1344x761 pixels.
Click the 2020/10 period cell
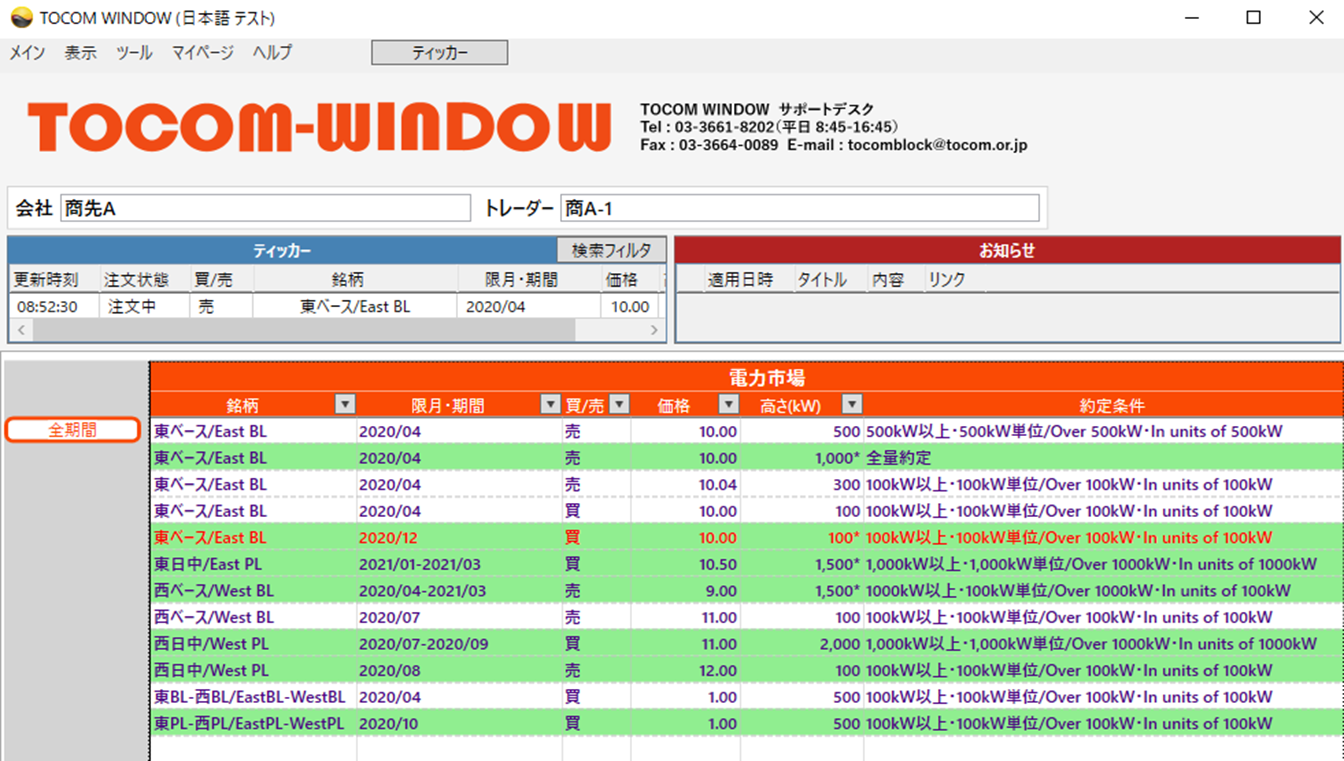click(459, 723)
